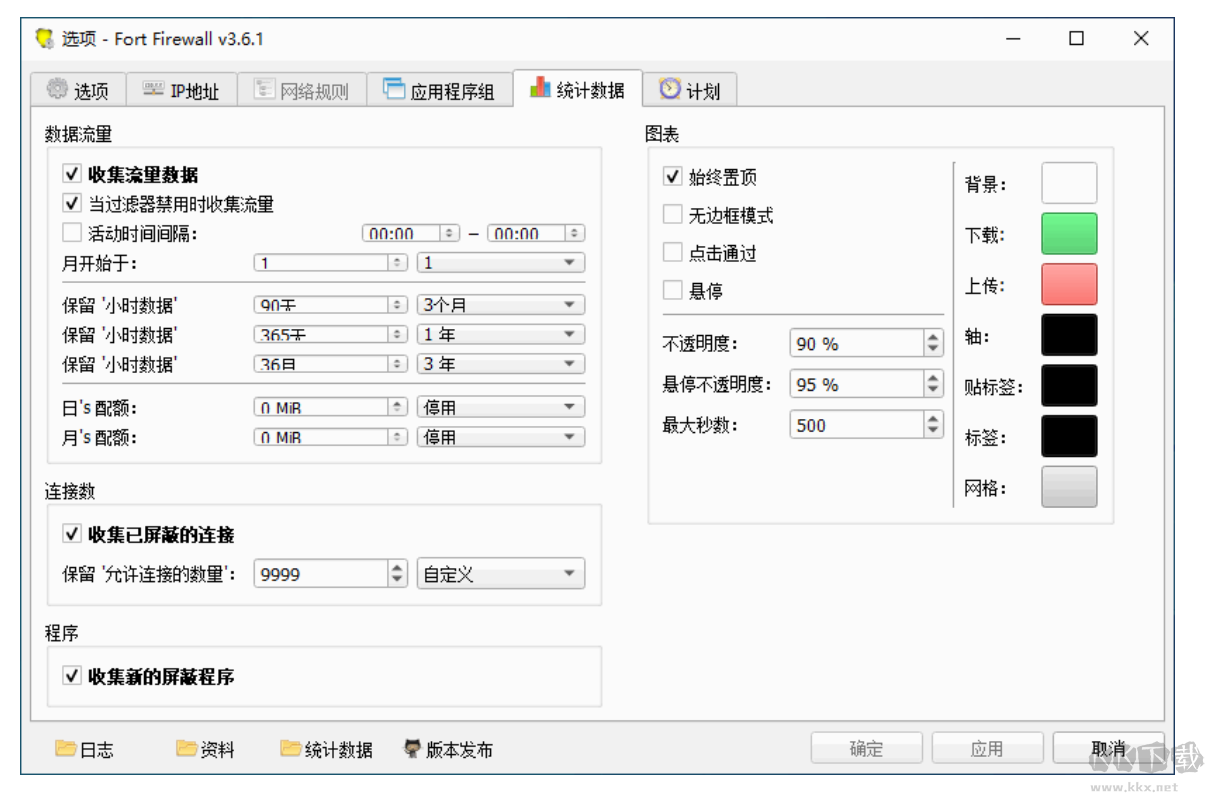1205x794 pixels.
Task: Enable the 活动时间间隔 checkbox
Action: point(71,233)
